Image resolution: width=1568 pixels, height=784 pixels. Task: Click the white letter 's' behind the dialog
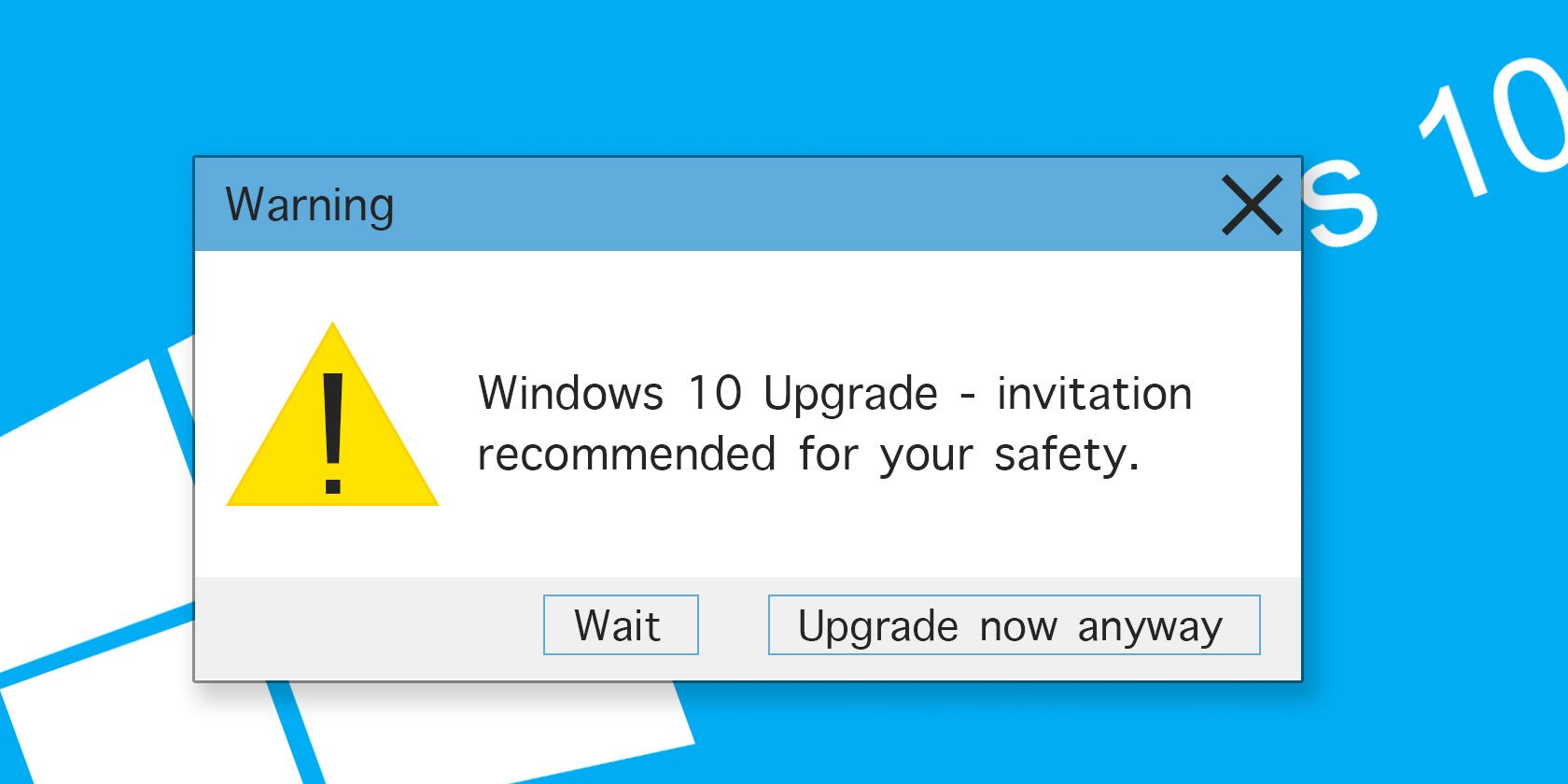point(1339,201)
